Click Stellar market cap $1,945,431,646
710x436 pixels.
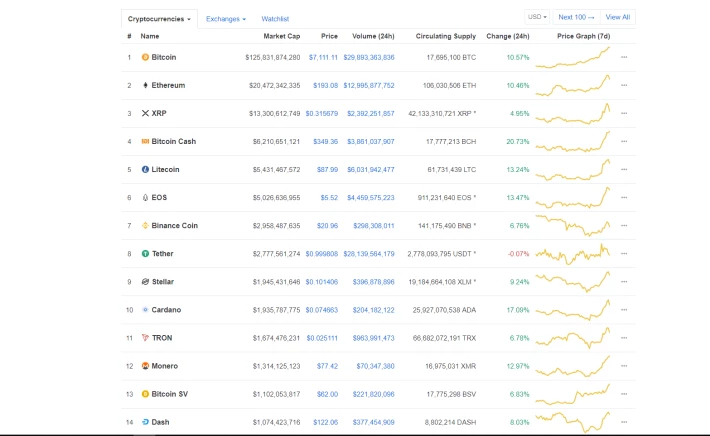(276, 282)
